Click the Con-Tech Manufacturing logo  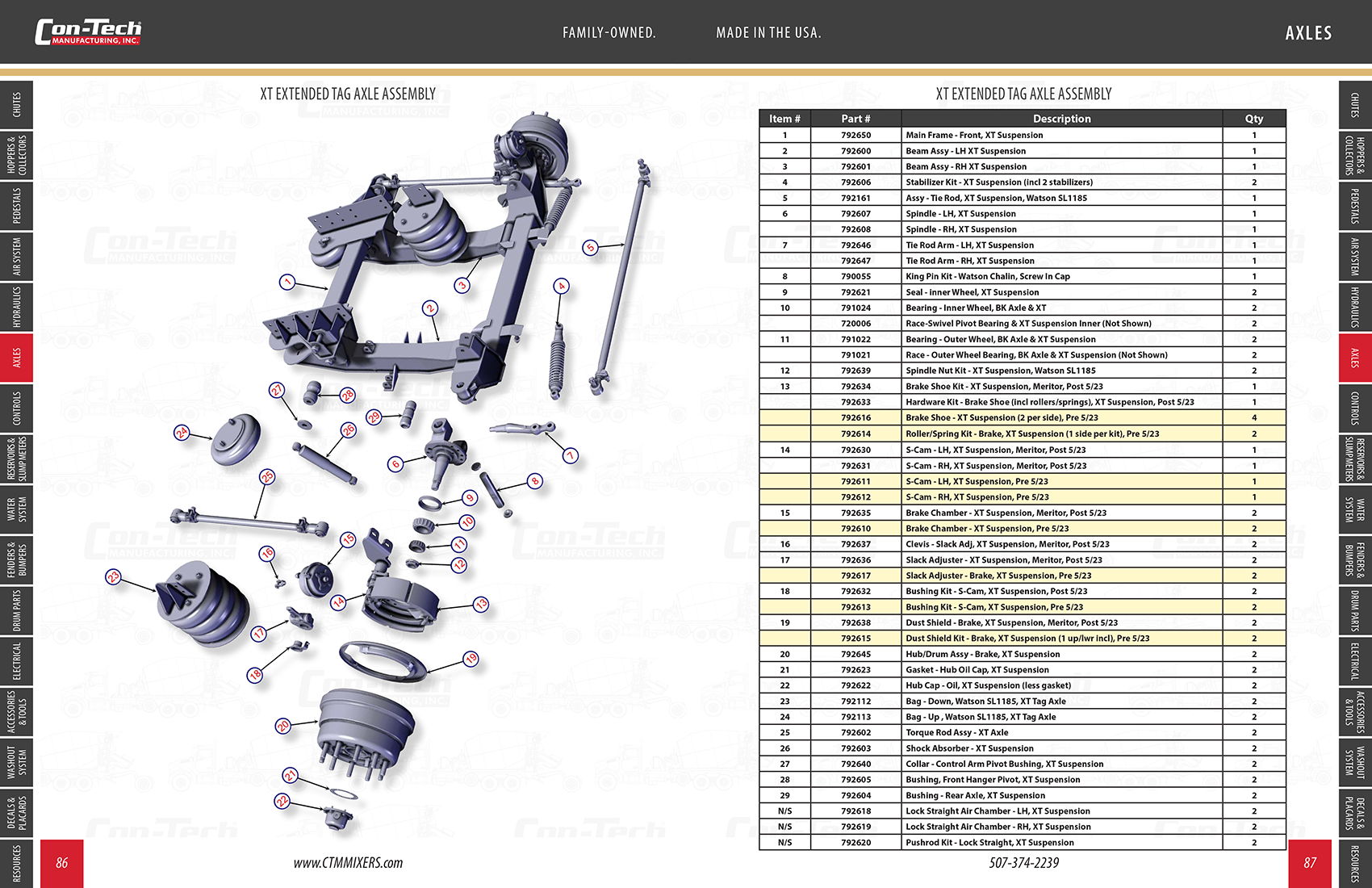(88, 32)
